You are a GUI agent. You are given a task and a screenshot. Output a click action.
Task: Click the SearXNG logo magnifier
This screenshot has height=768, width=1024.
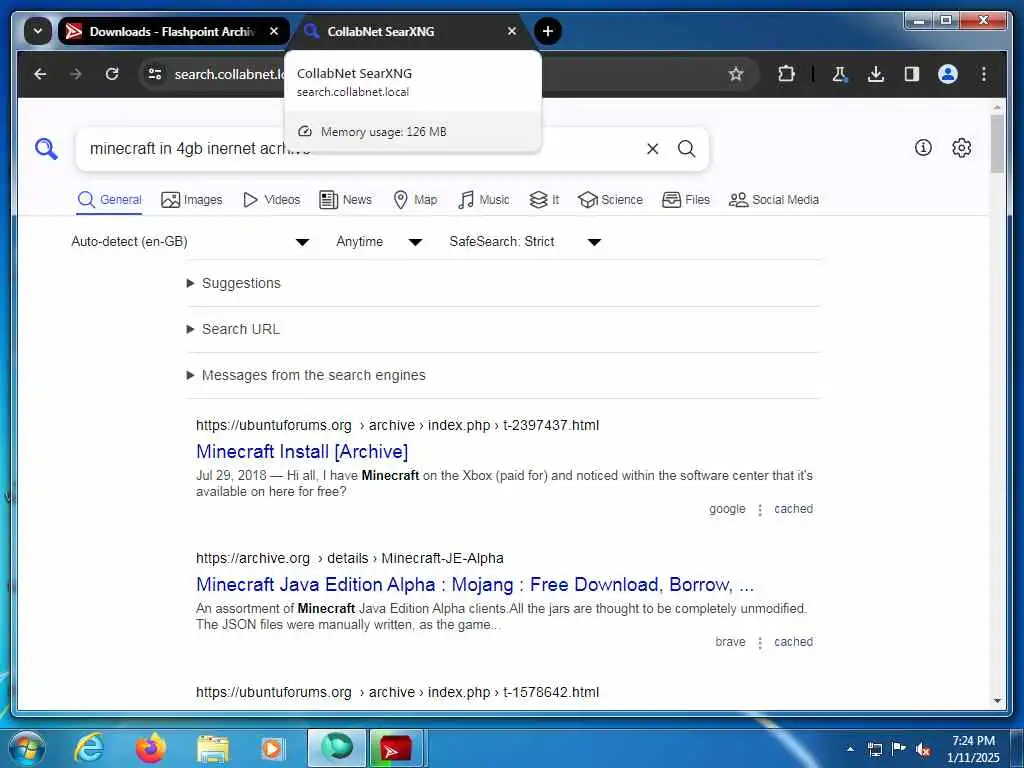coord(46,149)
